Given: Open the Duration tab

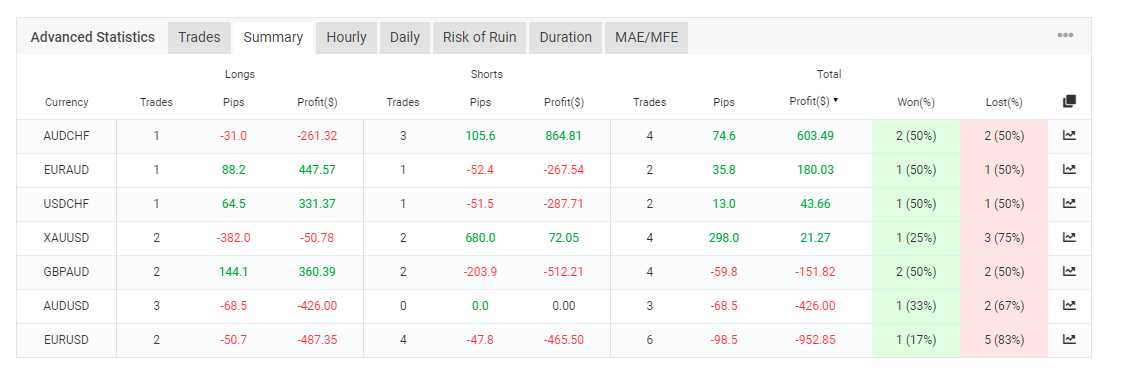Looking at the screenshot, I should click(565, 38).
